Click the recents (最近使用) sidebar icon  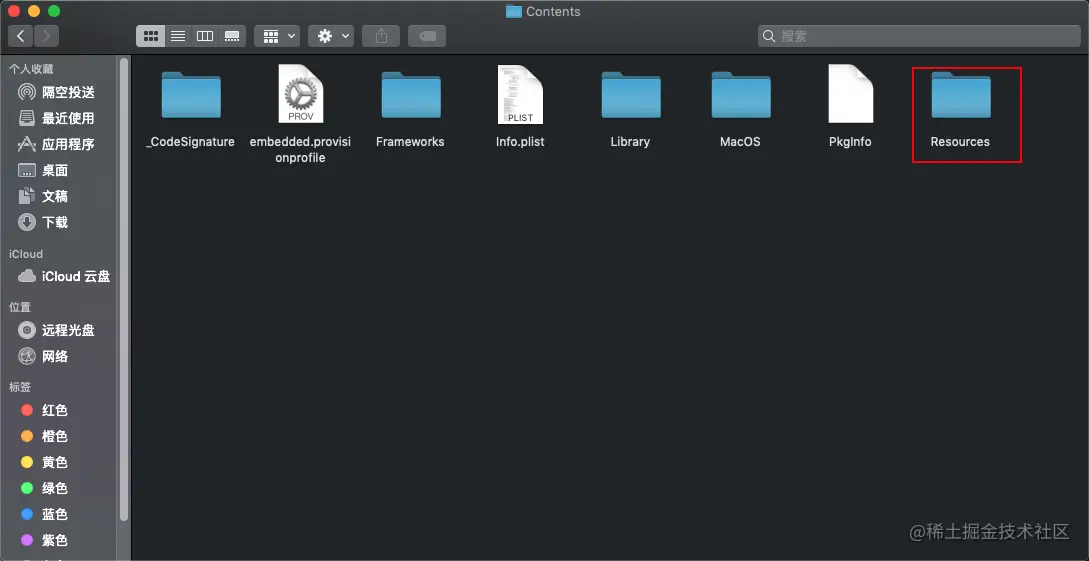(26, 118)
